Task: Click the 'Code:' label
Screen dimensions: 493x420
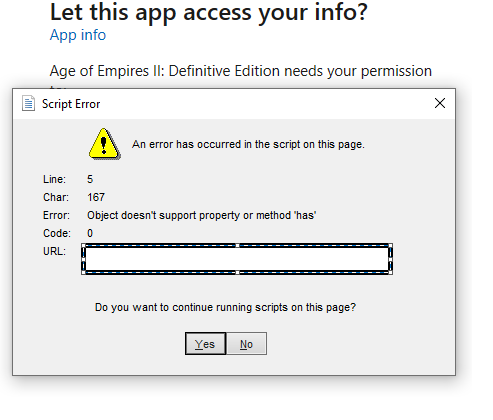Action: (57, 233)
